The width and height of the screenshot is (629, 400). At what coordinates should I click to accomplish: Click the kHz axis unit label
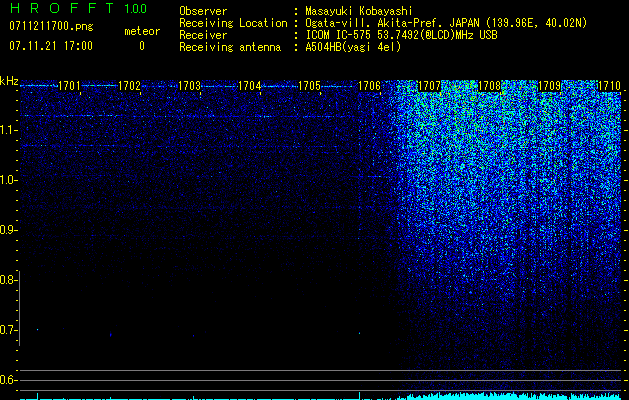(x=9, y=81)
